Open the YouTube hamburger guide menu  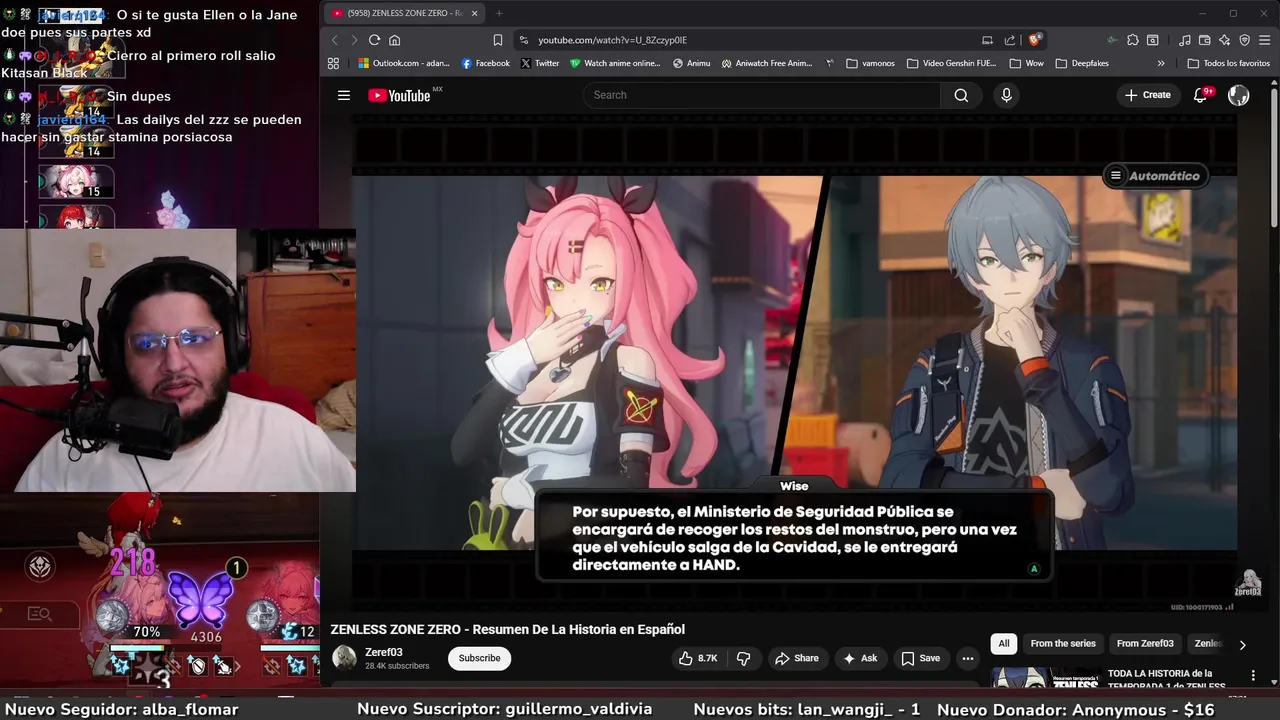(344, 95)
